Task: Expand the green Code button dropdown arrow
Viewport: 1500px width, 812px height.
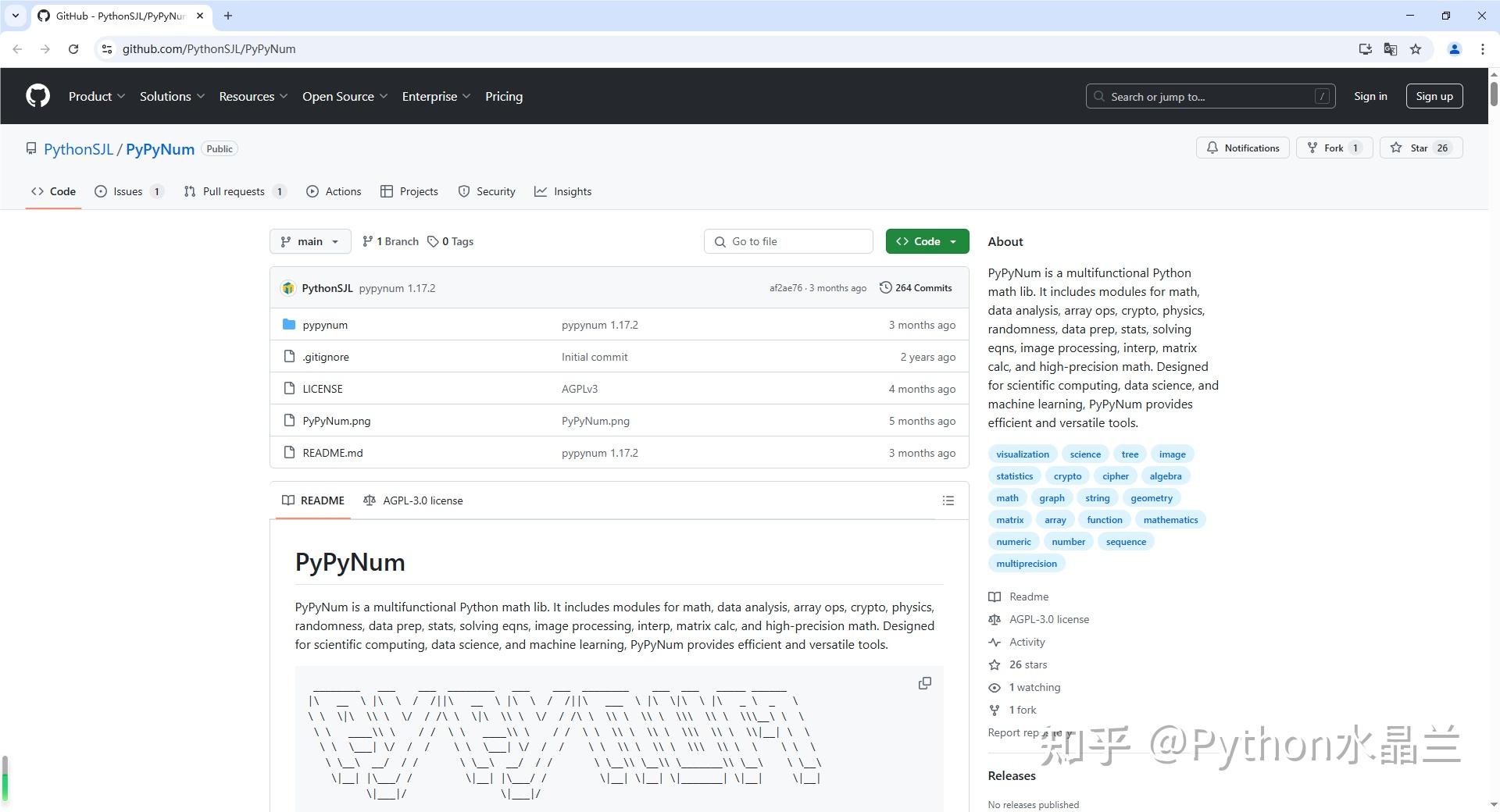Action: pos(952,241)
